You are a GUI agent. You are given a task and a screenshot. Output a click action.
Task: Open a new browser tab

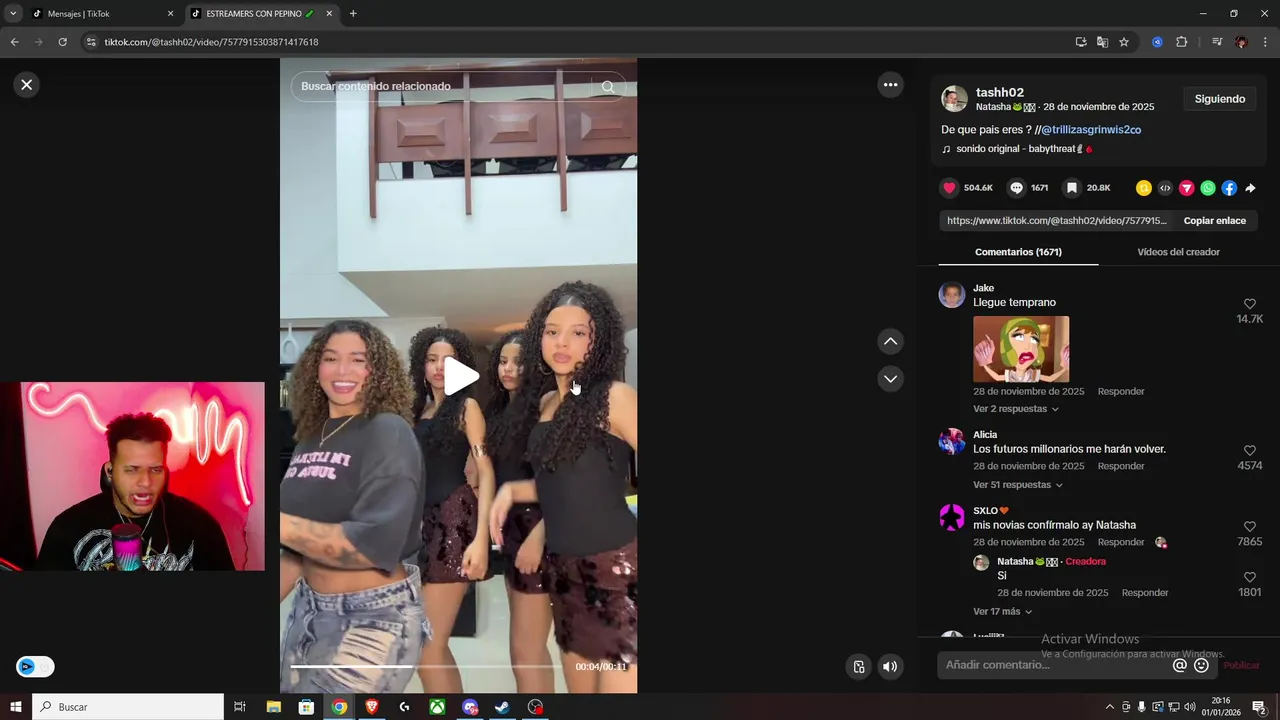(353, 14)
